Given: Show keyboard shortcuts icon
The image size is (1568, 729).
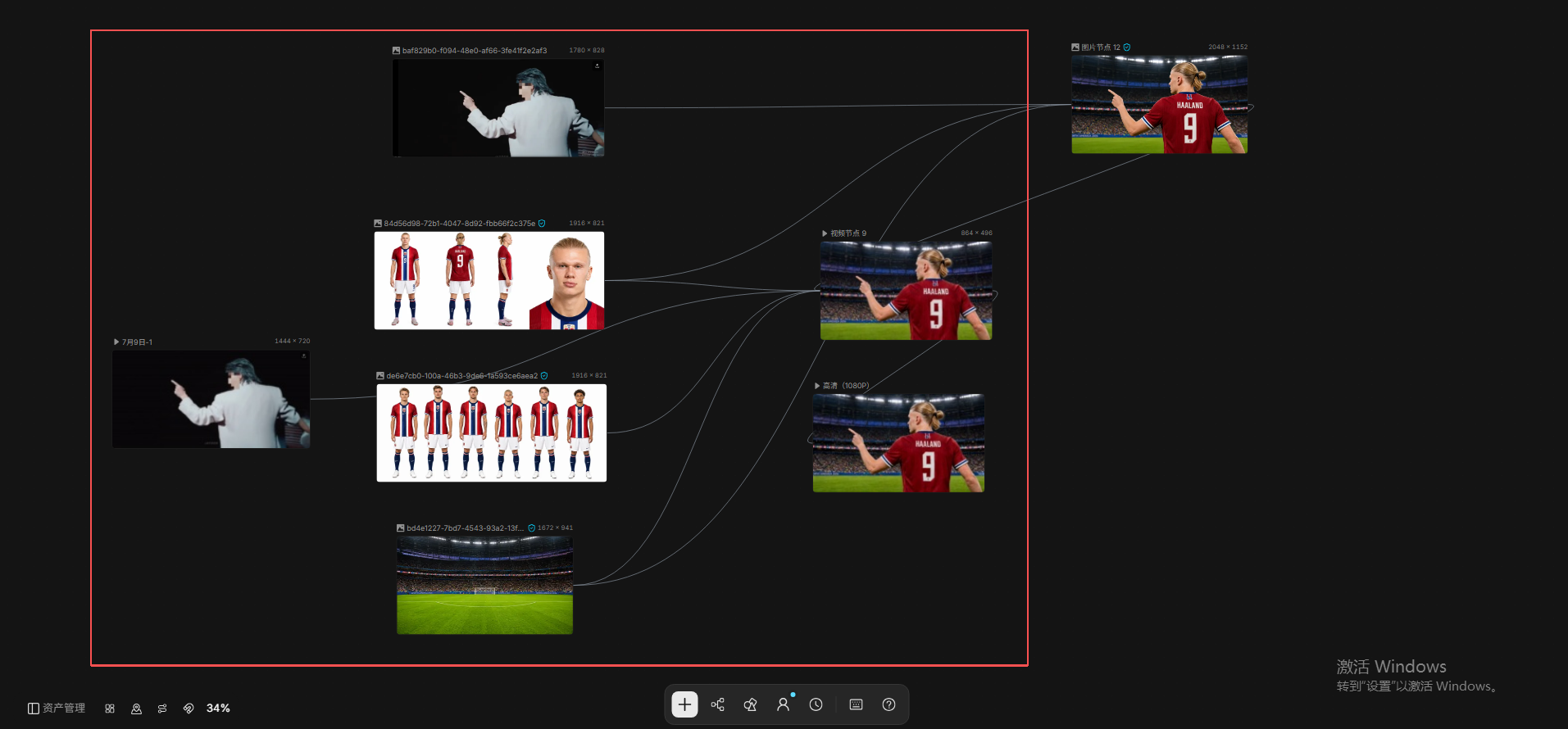Looking at the screenshot, I should (x=856, y=704).
